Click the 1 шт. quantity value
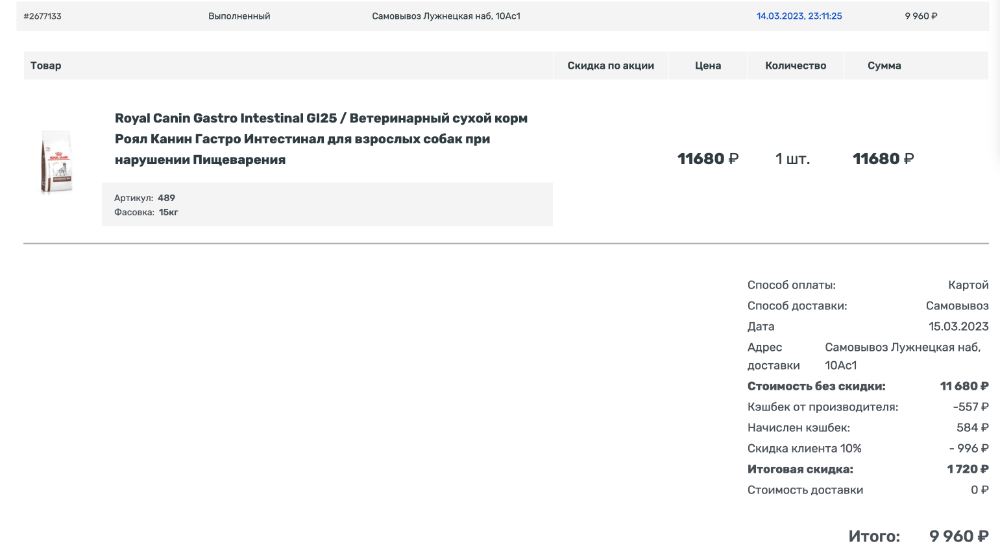This screenshot has width=1000, height=559. [792, 159]
